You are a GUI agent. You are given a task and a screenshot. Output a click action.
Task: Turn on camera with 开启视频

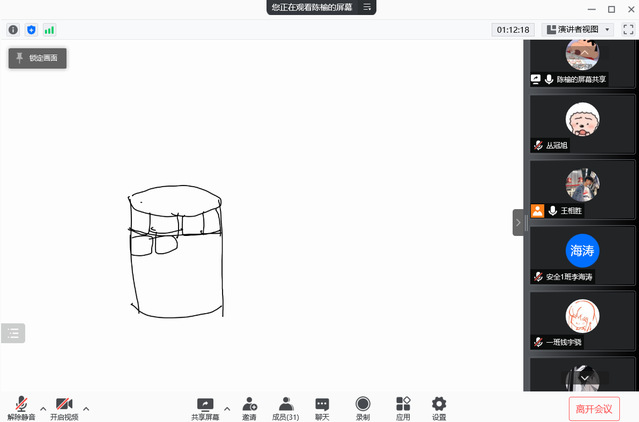(64, 405)
